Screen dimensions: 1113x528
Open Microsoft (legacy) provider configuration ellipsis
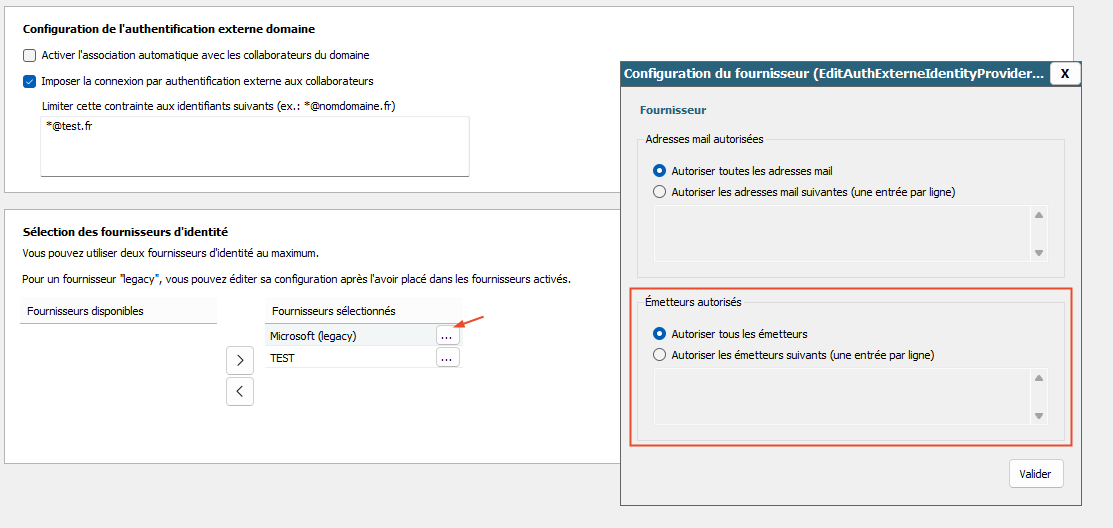pos(448,336)
